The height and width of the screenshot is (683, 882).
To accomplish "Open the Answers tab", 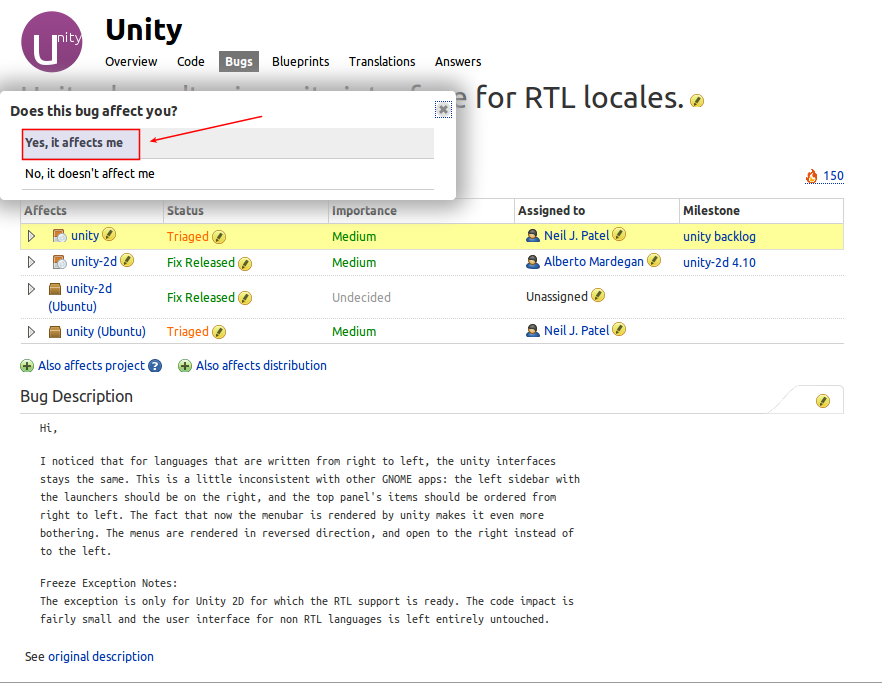I will pos(458,62).
